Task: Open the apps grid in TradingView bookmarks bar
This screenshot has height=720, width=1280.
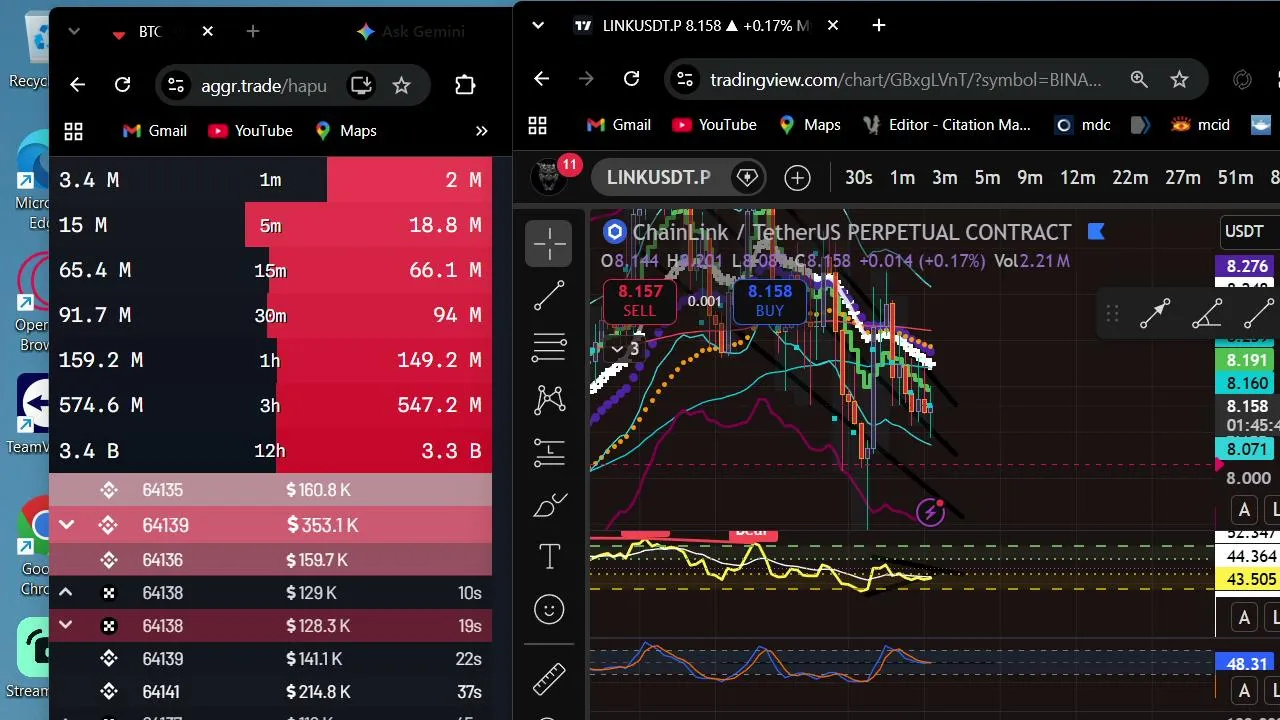Action: 538,125
